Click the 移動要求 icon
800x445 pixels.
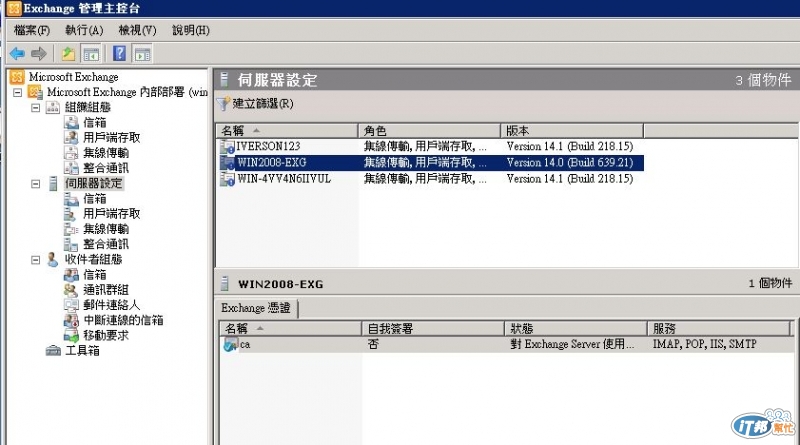point(71,335)
